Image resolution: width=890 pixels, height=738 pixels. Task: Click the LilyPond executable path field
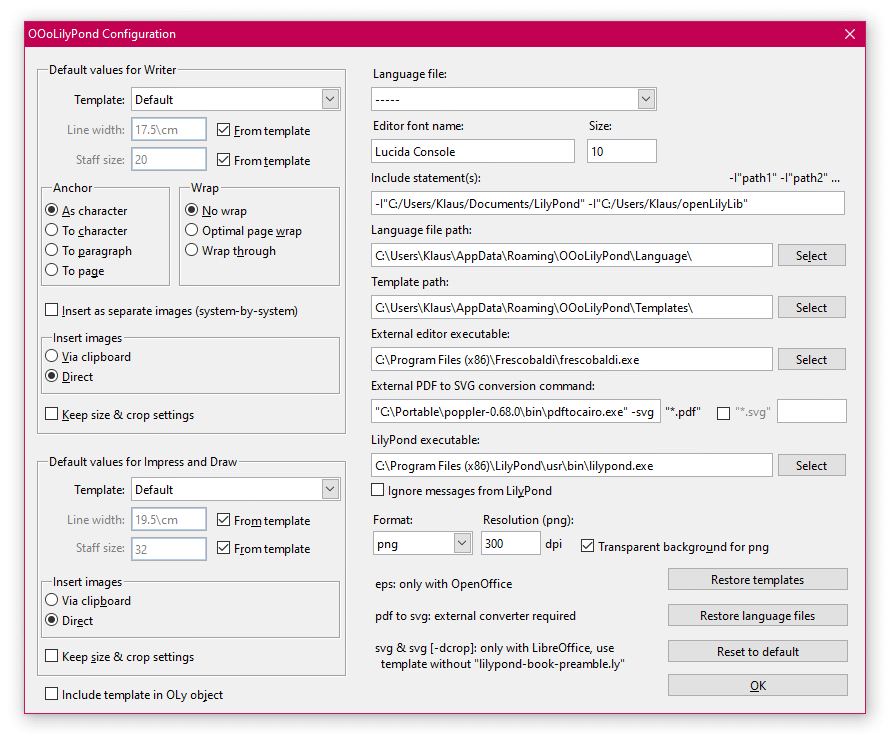click(572, 466)
